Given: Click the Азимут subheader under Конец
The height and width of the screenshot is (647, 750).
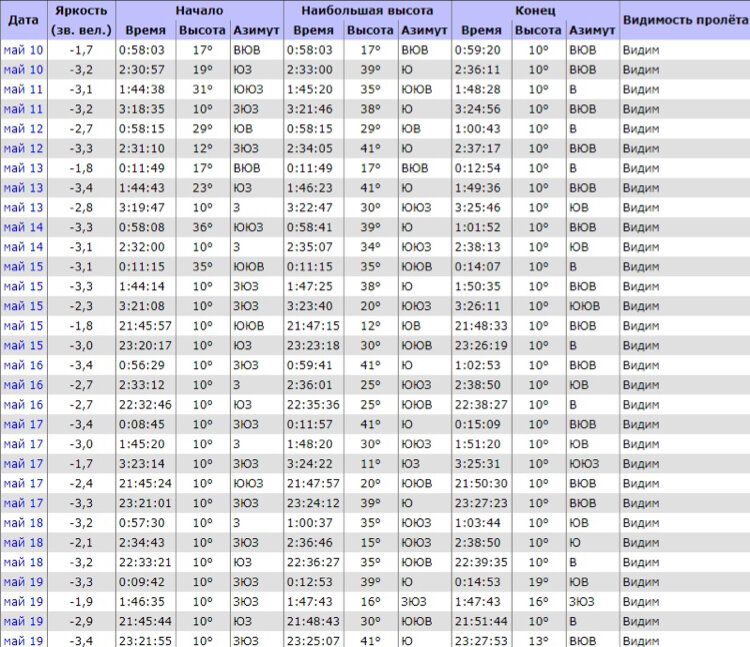Looking at the screenshot, I should pos(592,30).
